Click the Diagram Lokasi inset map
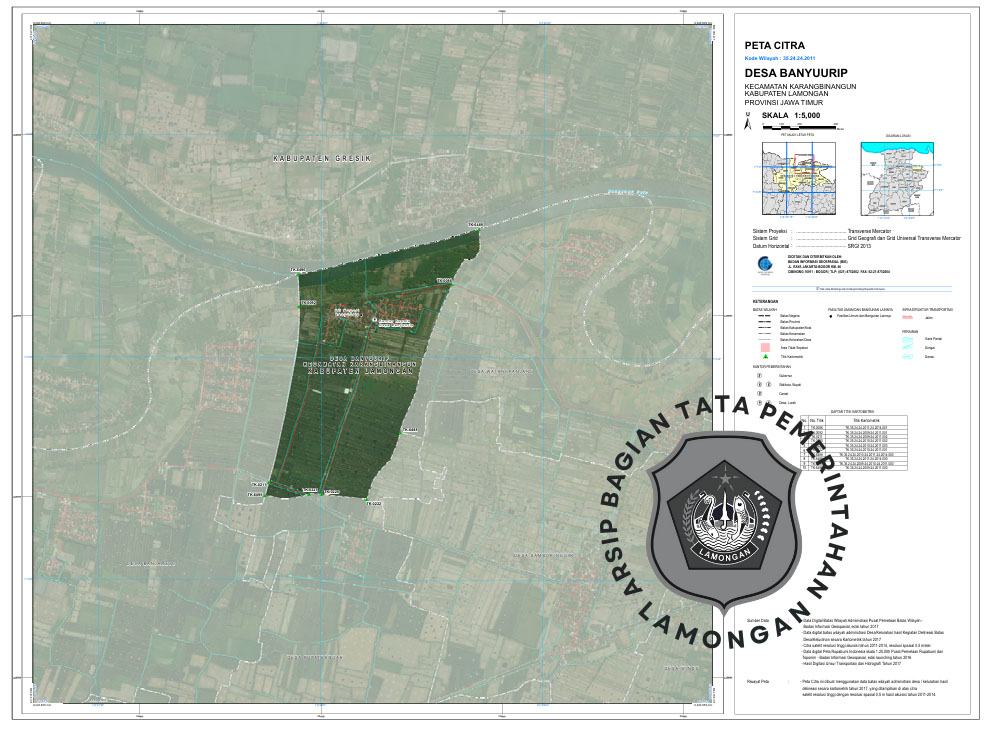Viewport: 993px width, 730px height. point(899,177)
